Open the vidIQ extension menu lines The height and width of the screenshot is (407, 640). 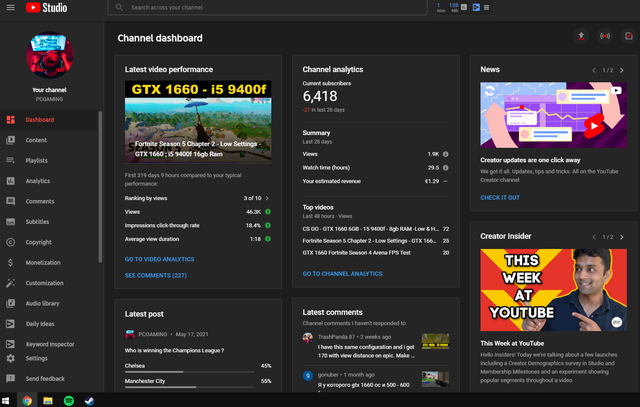click(x=487, y=7)
